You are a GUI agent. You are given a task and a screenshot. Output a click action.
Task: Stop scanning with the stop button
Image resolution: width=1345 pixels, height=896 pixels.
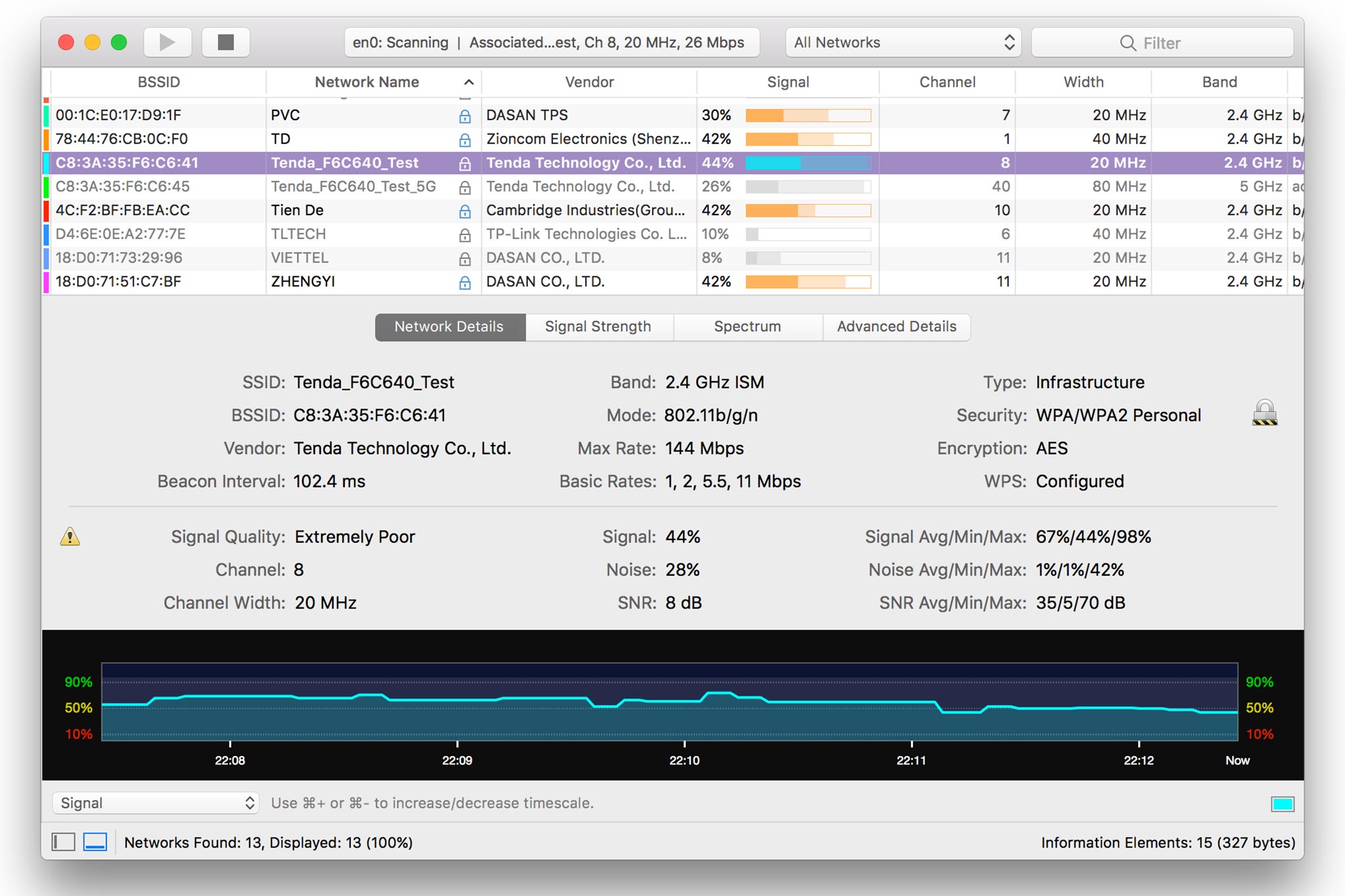click(225, 43)
